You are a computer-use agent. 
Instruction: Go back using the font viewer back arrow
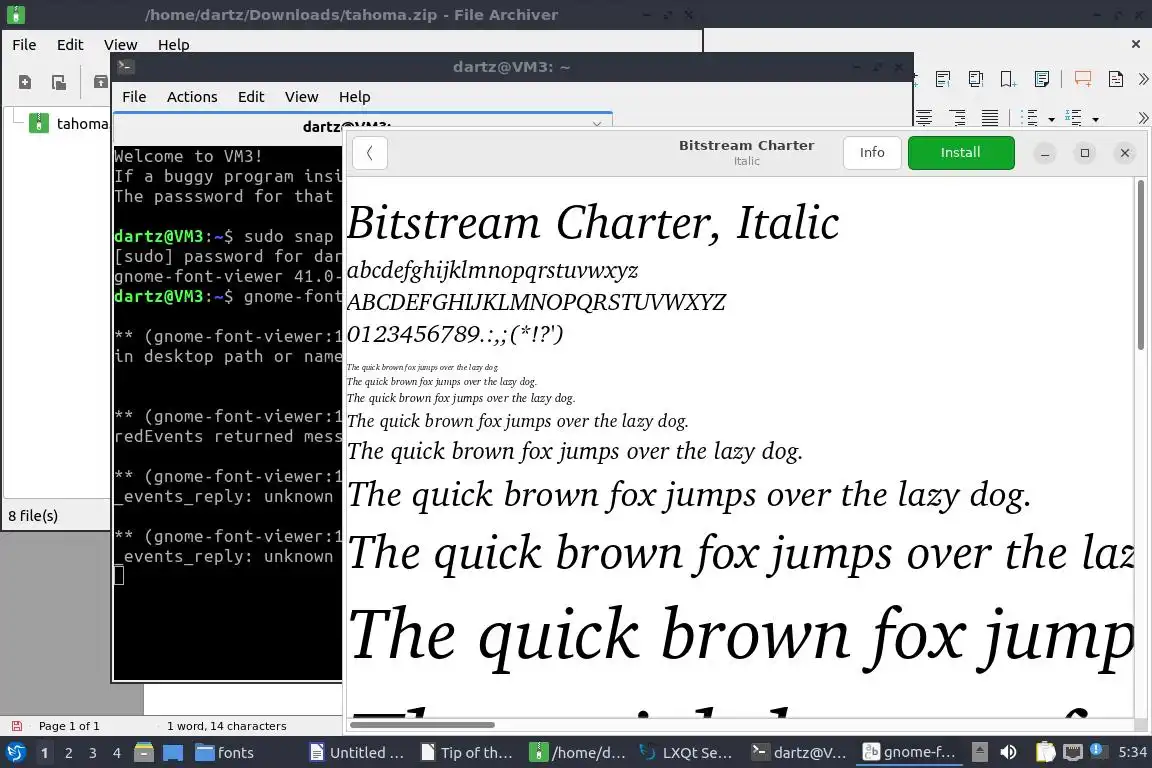point(370,153)
